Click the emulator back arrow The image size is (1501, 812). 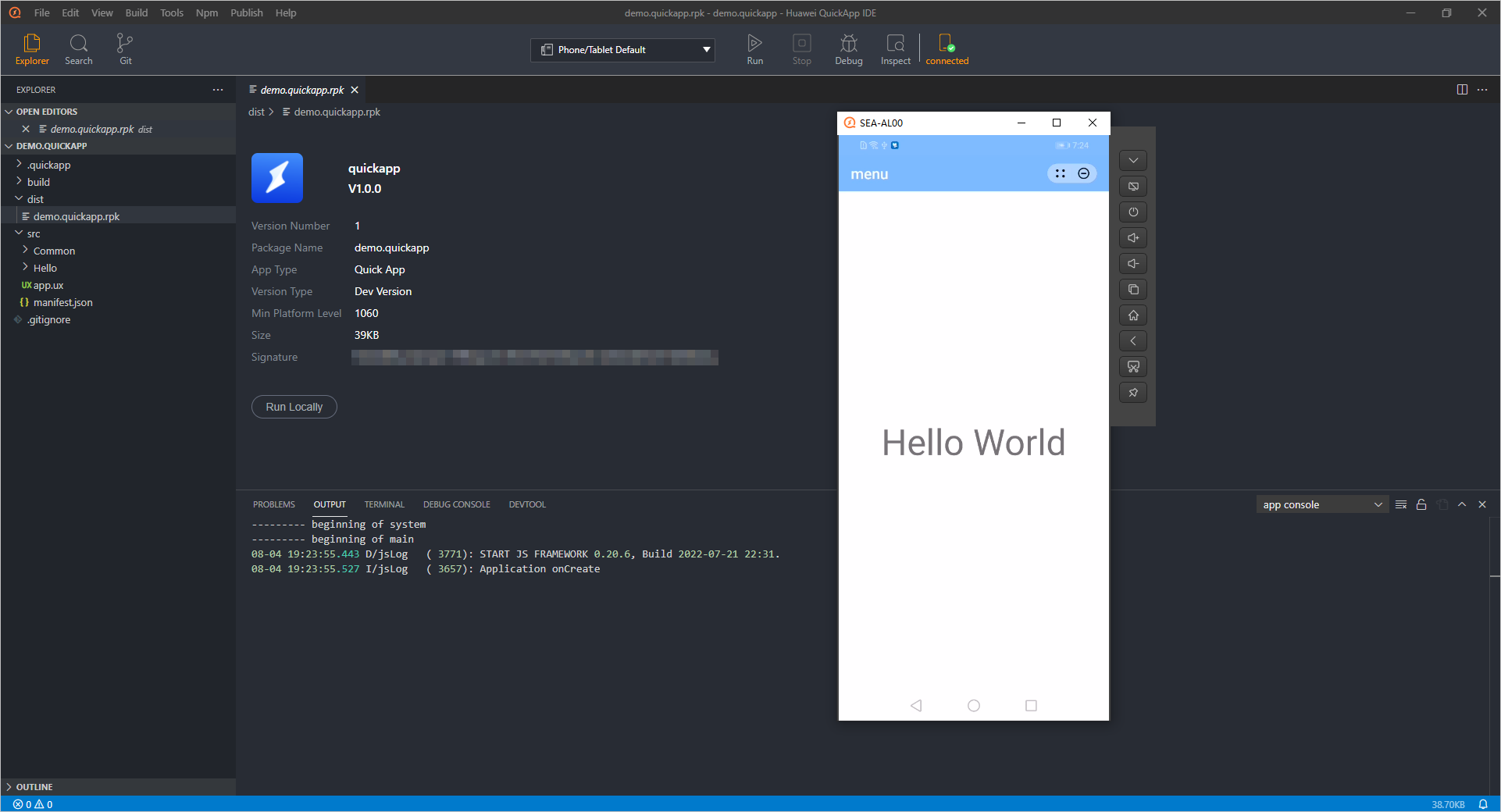pos(1133,341)
